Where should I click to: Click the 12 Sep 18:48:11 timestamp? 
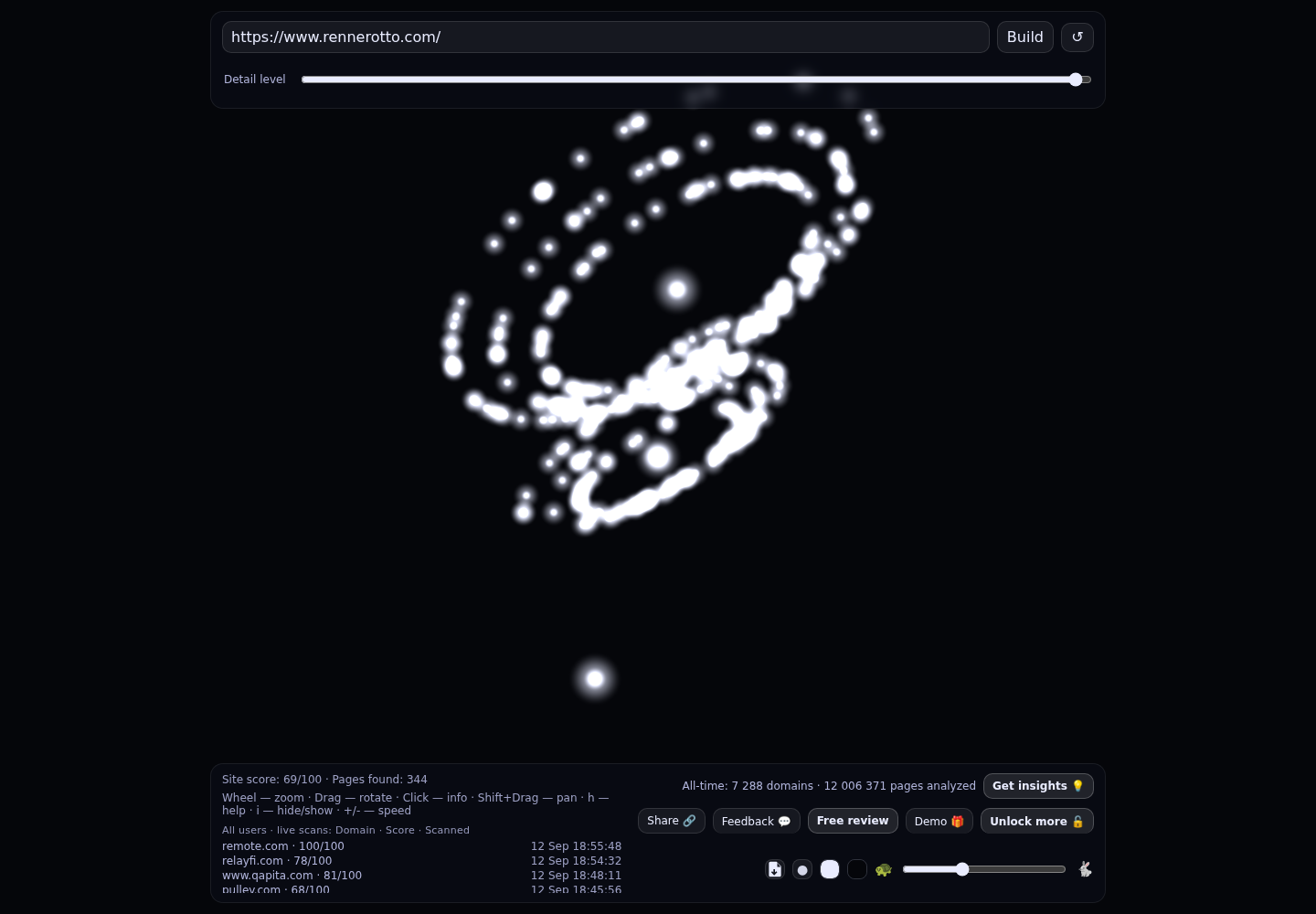coord(576,876)
